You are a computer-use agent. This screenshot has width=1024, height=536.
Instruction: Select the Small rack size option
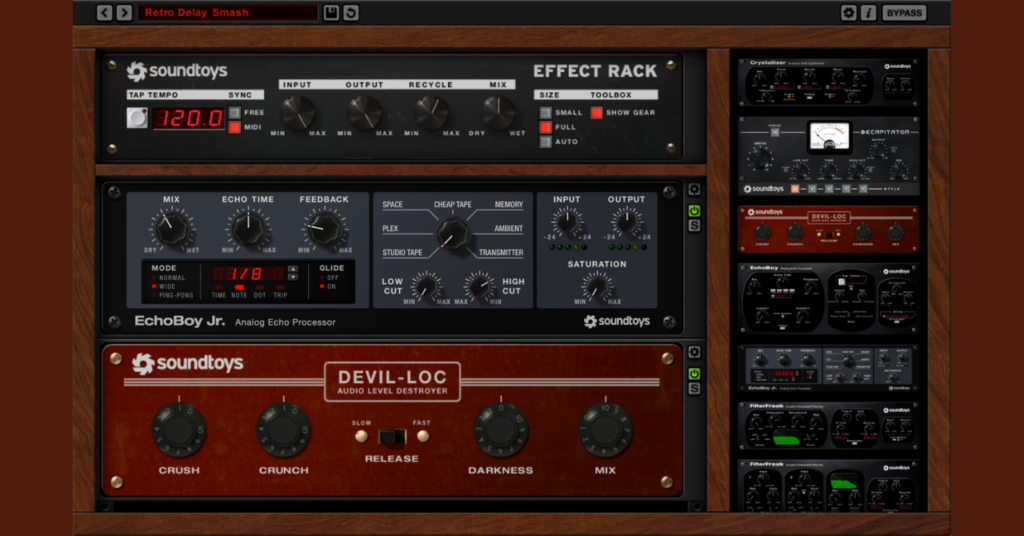(x=545, y=113)
